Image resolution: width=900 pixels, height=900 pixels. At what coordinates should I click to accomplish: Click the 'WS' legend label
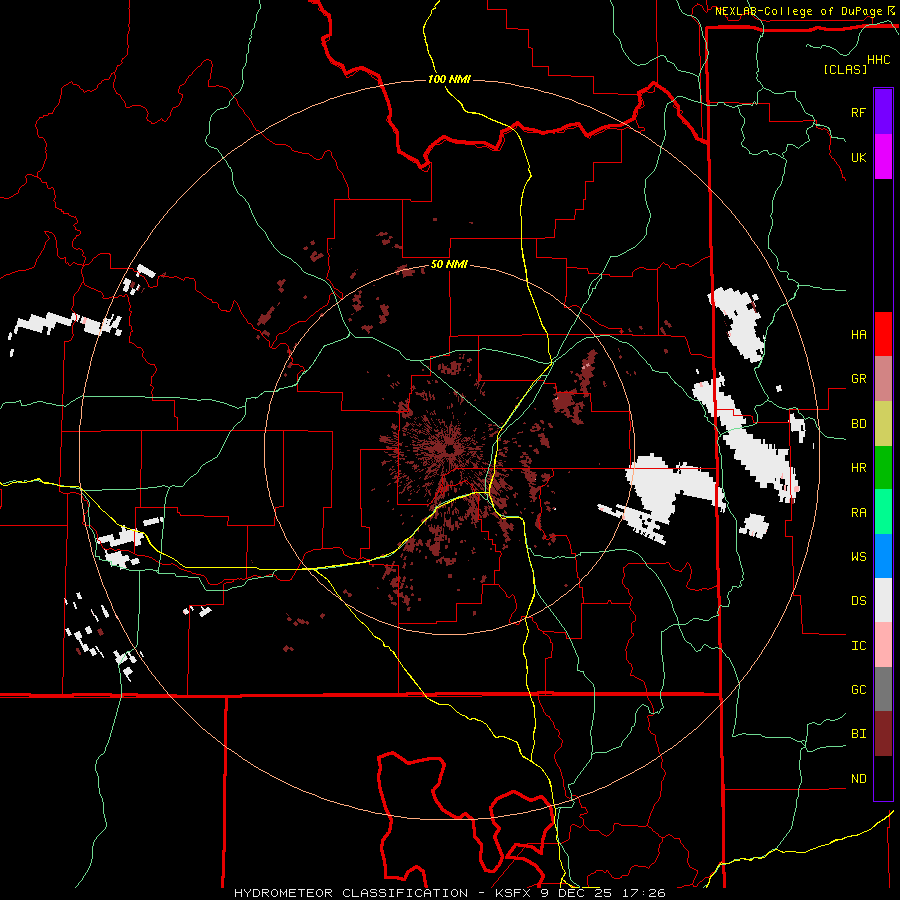pos(858,557)
